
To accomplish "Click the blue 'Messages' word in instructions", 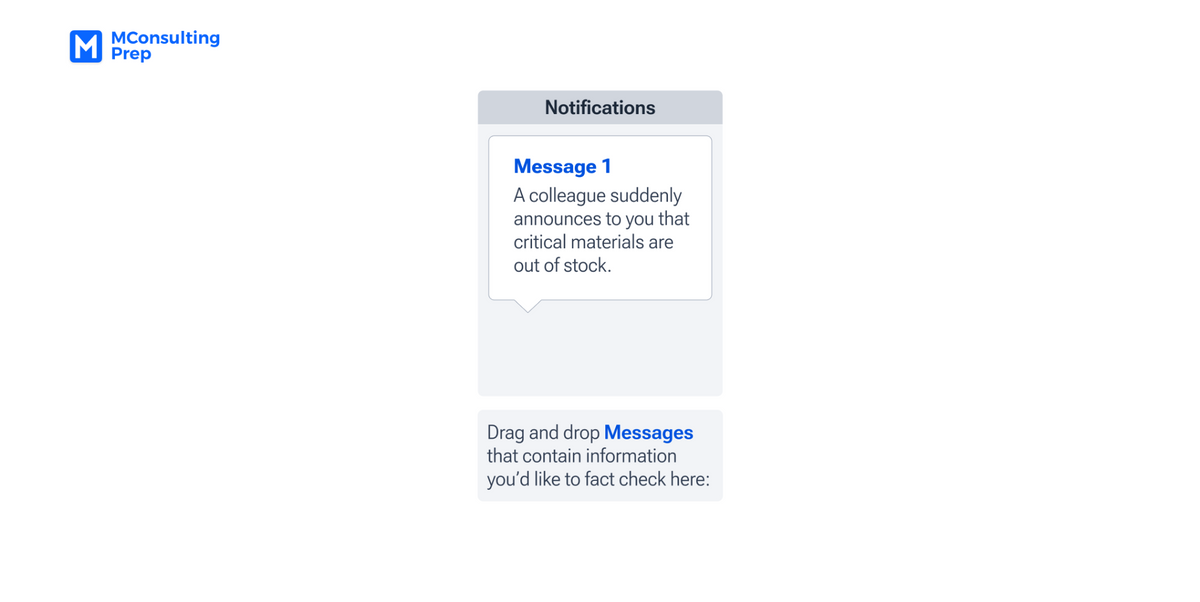I will point(649,433).
